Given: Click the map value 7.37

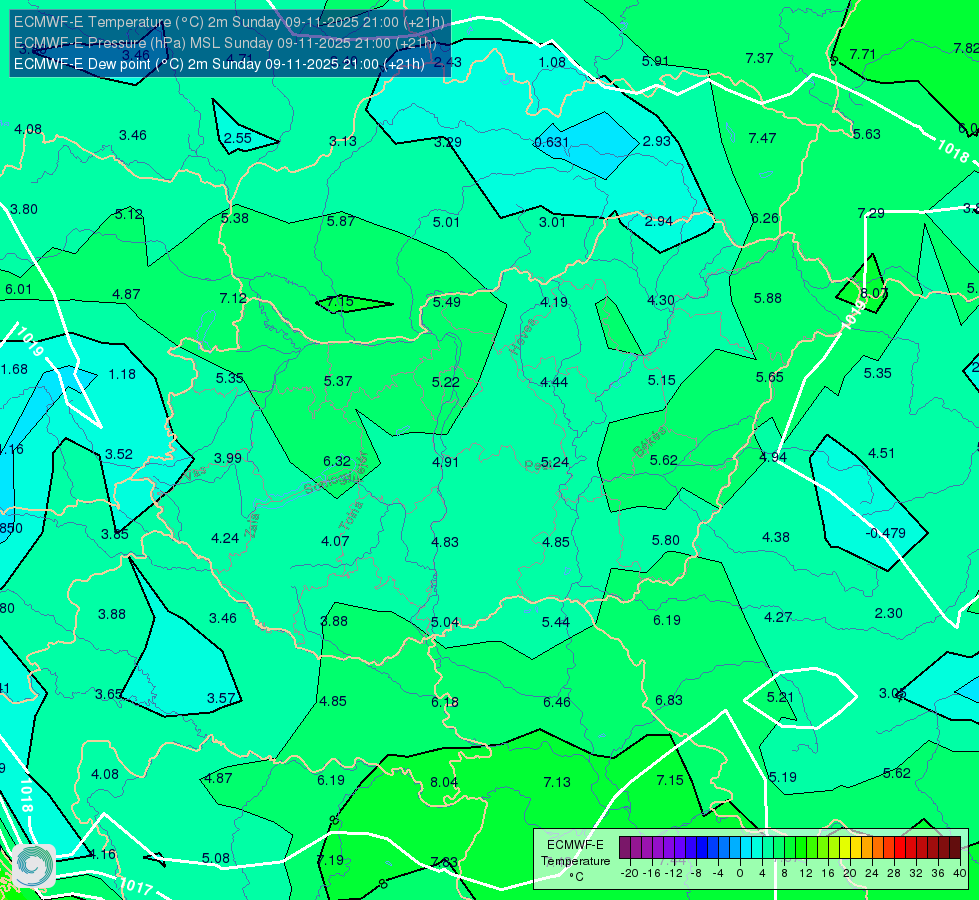Looking at the screenshot, I should [759, 58].
